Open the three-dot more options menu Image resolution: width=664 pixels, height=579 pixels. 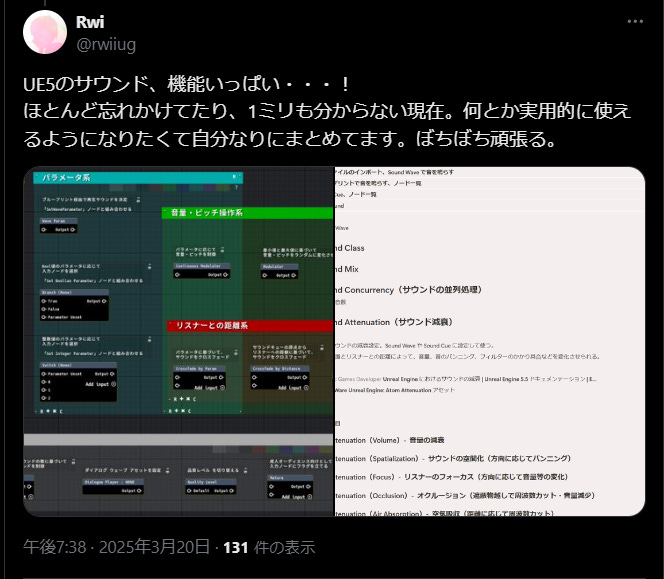pos(635,22)
